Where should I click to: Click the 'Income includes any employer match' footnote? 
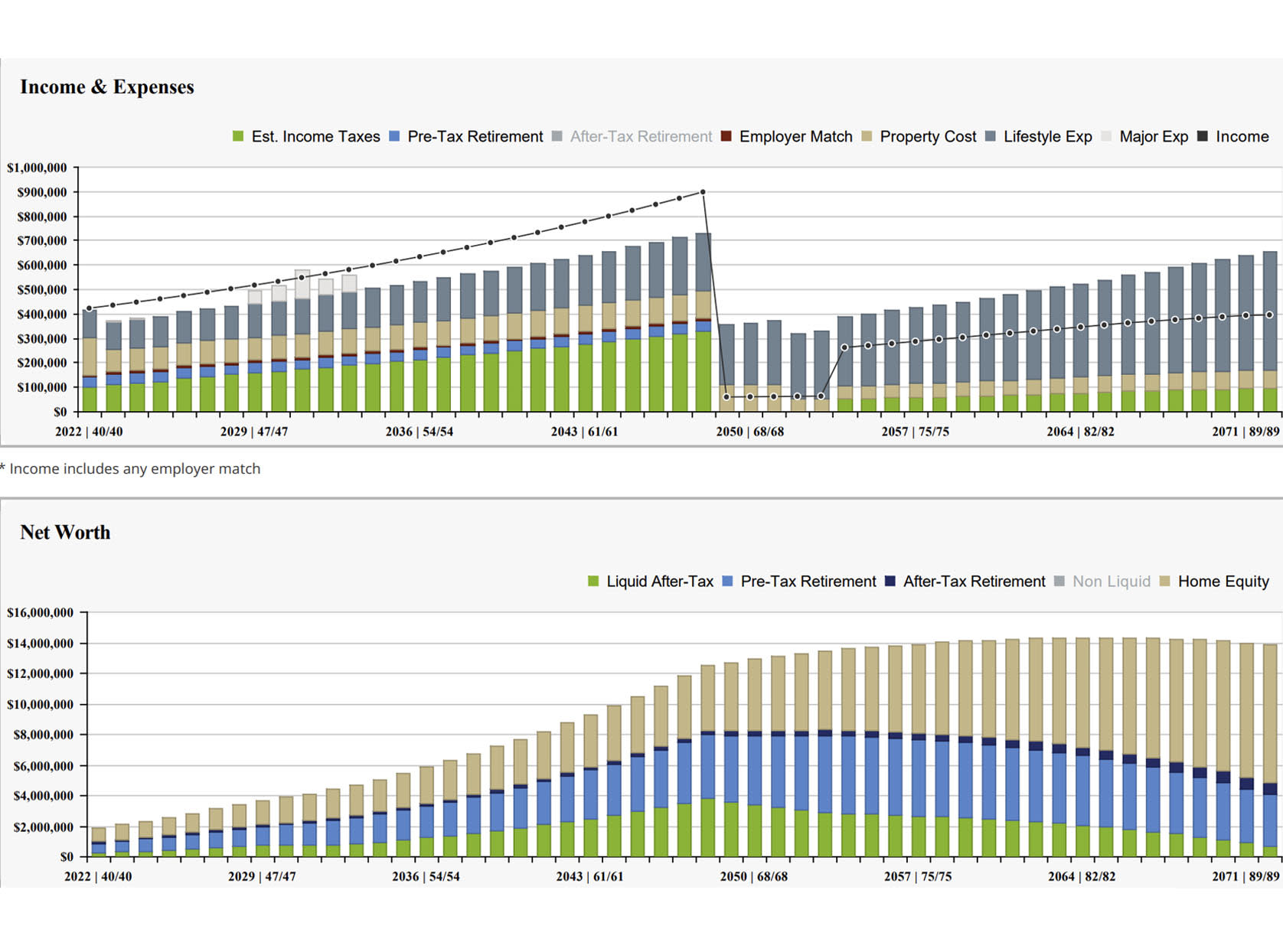tap(130, 468)
